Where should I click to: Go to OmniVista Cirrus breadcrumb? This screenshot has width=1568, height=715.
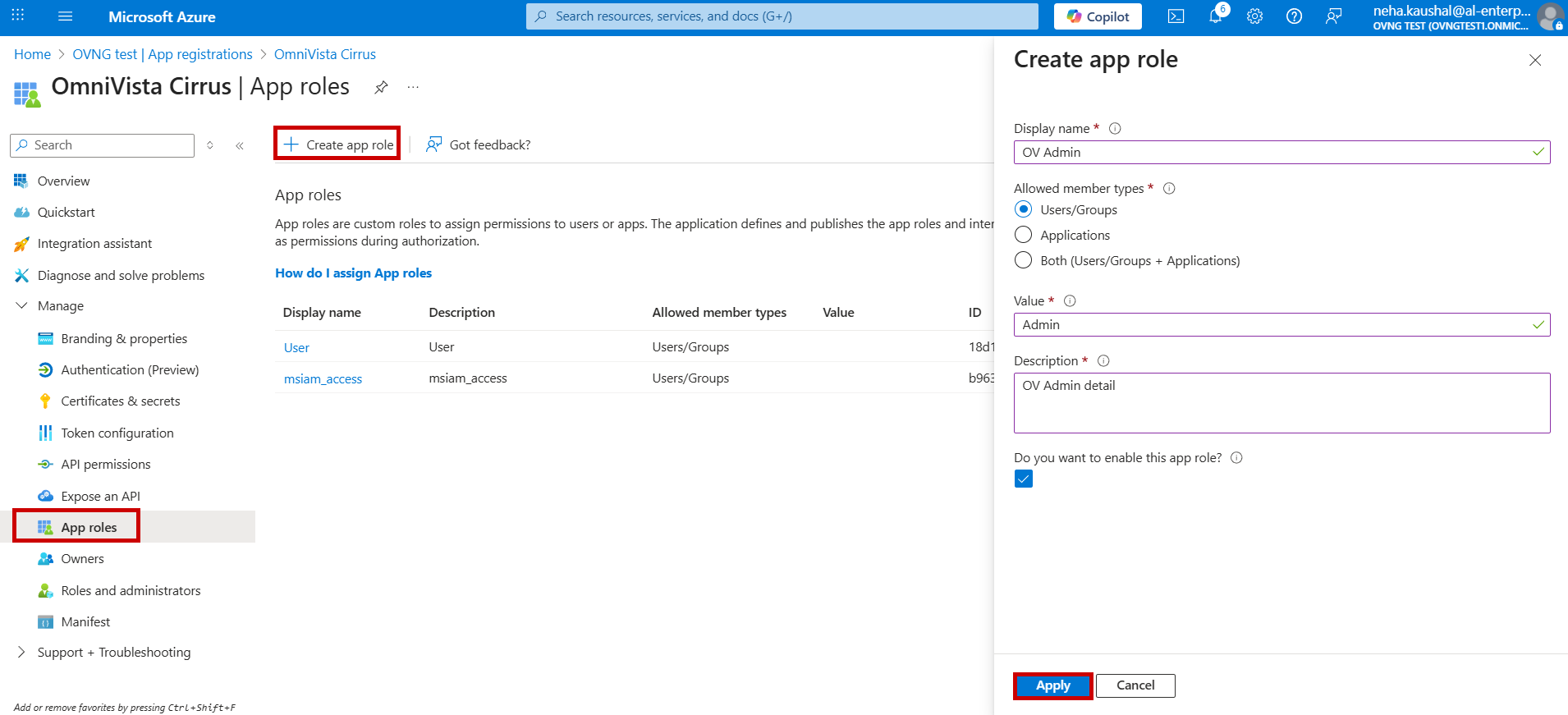[325, 54]
